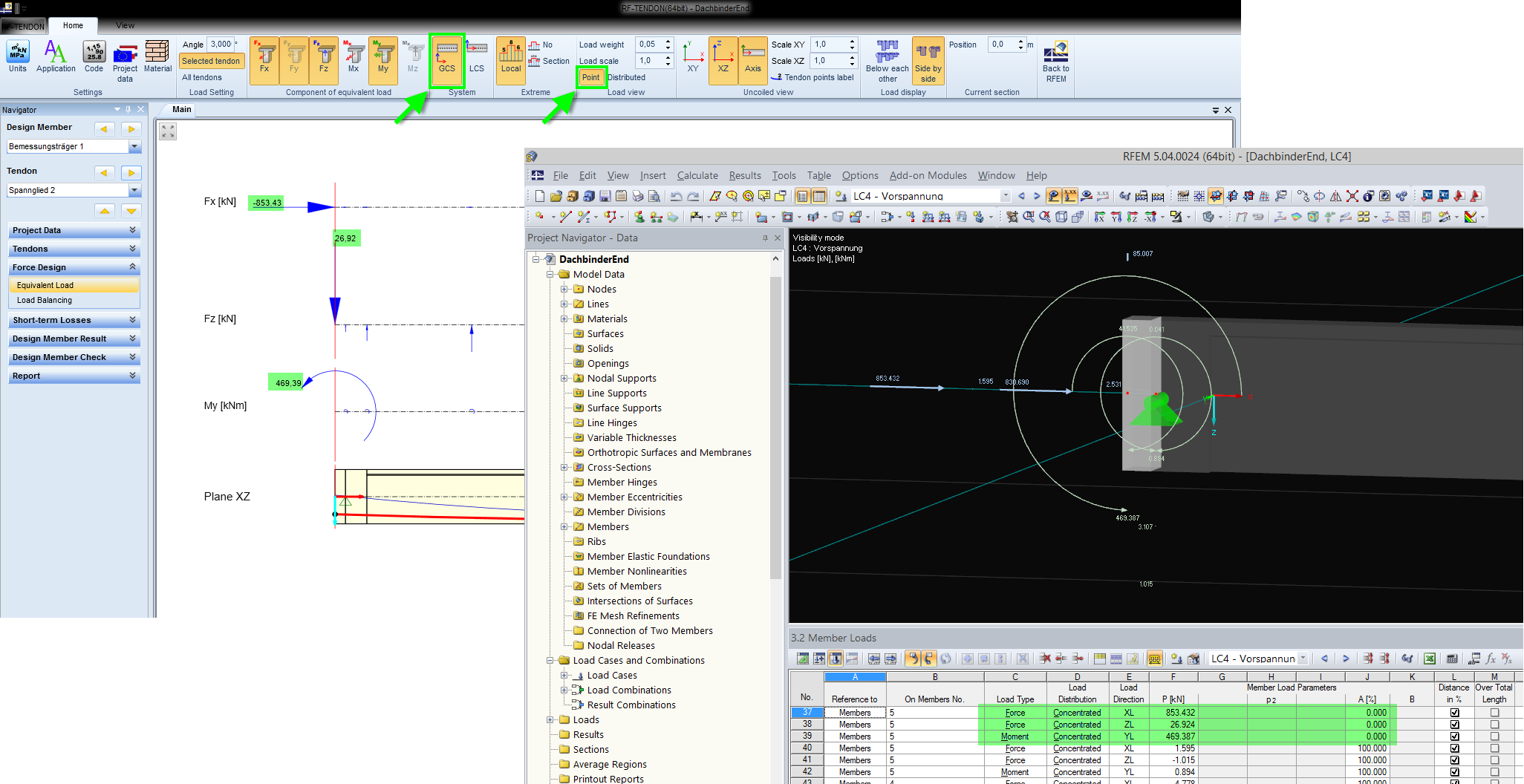Switch to the View ribbon tab
1524x784 pixels.
124,24
